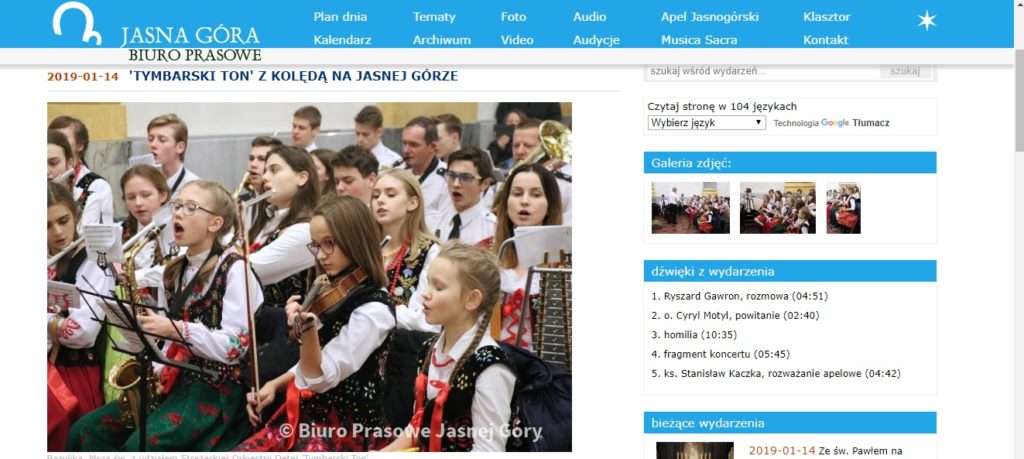Click the szukaj search button
The height and width of the screenshot is (459, 1024).
pos(905,71)
